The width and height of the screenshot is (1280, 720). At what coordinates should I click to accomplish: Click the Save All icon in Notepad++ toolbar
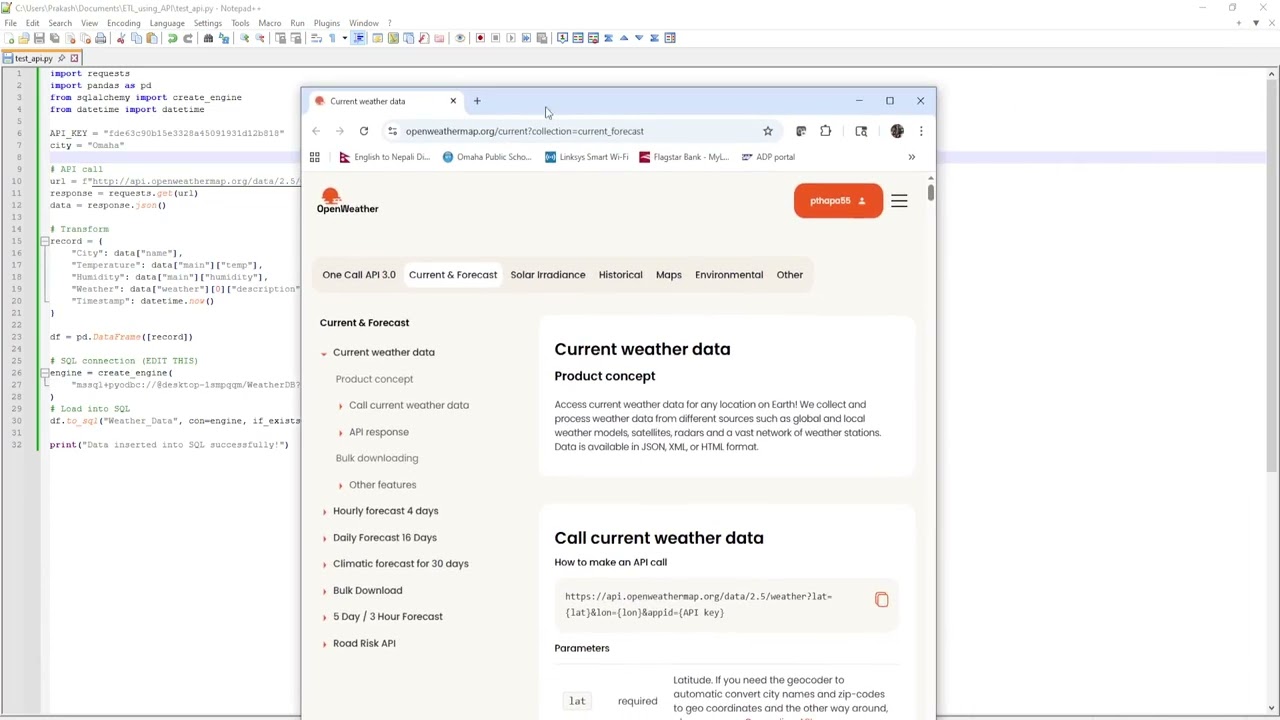click(54, 38)
